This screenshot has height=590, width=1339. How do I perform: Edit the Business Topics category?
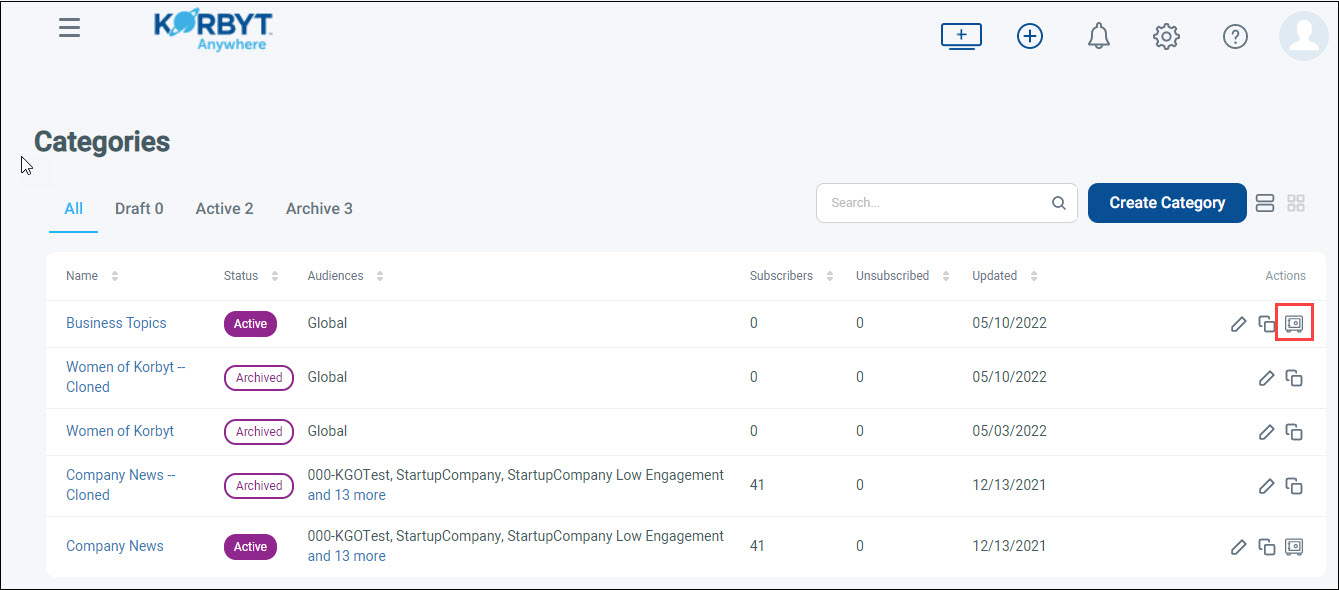[x=1238, y=324]
